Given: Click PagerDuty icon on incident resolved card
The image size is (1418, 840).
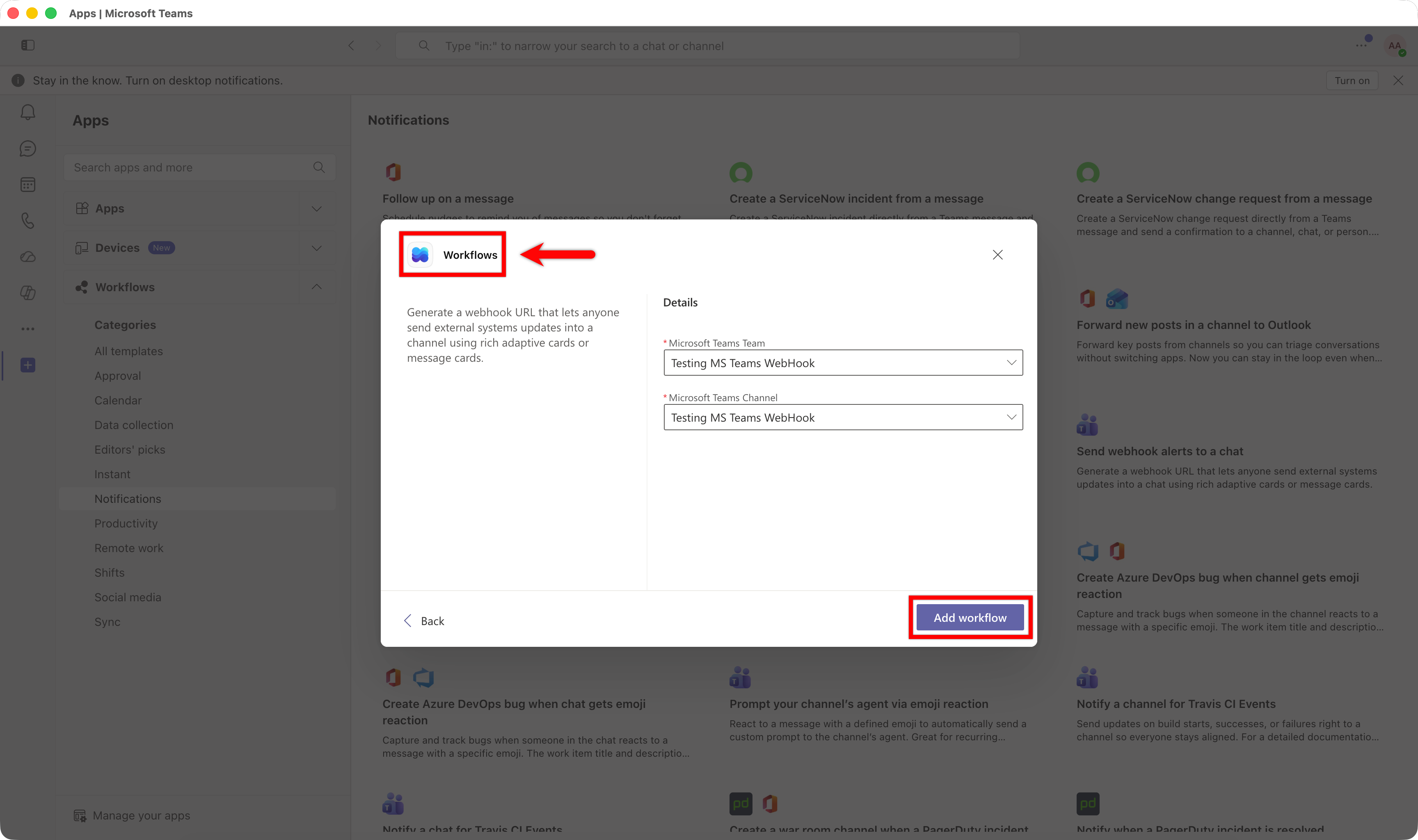Looking at the screenshot, I should click(x=1087, y=803).
